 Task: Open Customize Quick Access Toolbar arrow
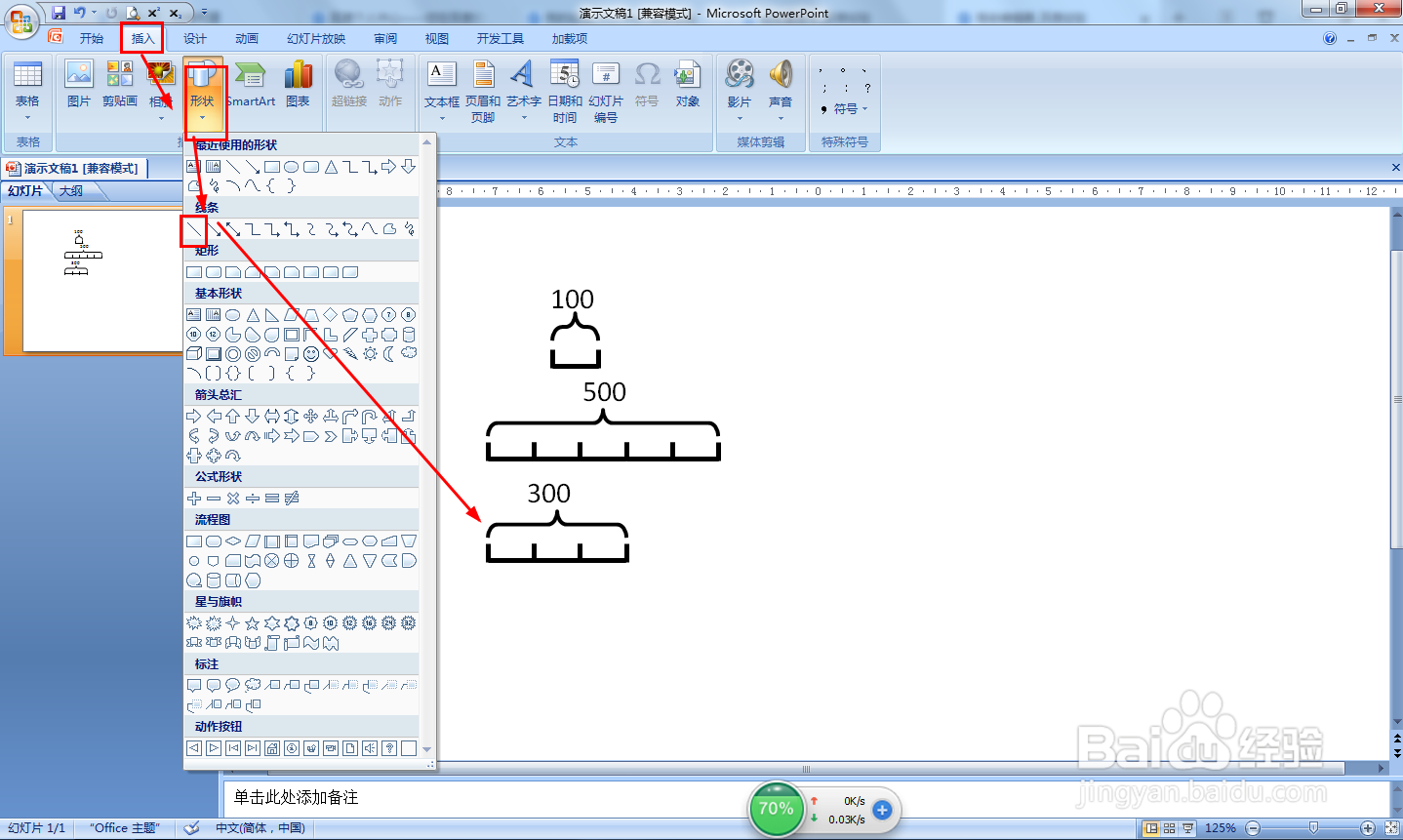pyautogui.click(x=204, y=13)
